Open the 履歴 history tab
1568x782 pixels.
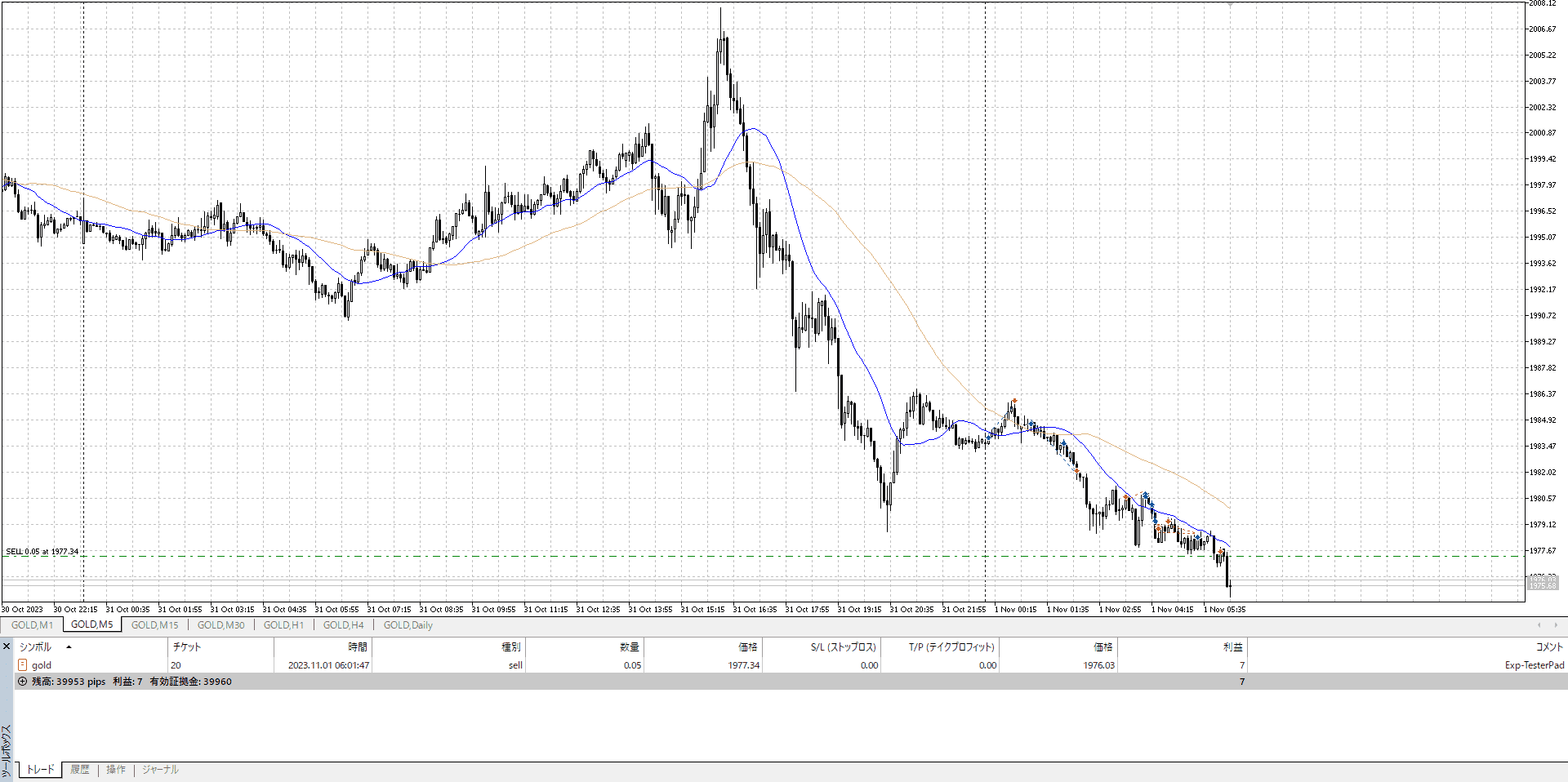(80, 770)
